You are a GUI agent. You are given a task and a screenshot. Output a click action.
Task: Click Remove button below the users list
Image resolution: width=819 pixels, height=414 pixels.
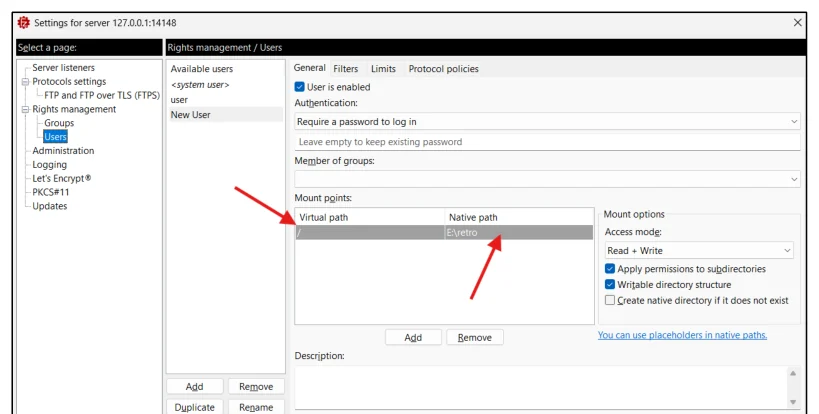pos(256,386)
